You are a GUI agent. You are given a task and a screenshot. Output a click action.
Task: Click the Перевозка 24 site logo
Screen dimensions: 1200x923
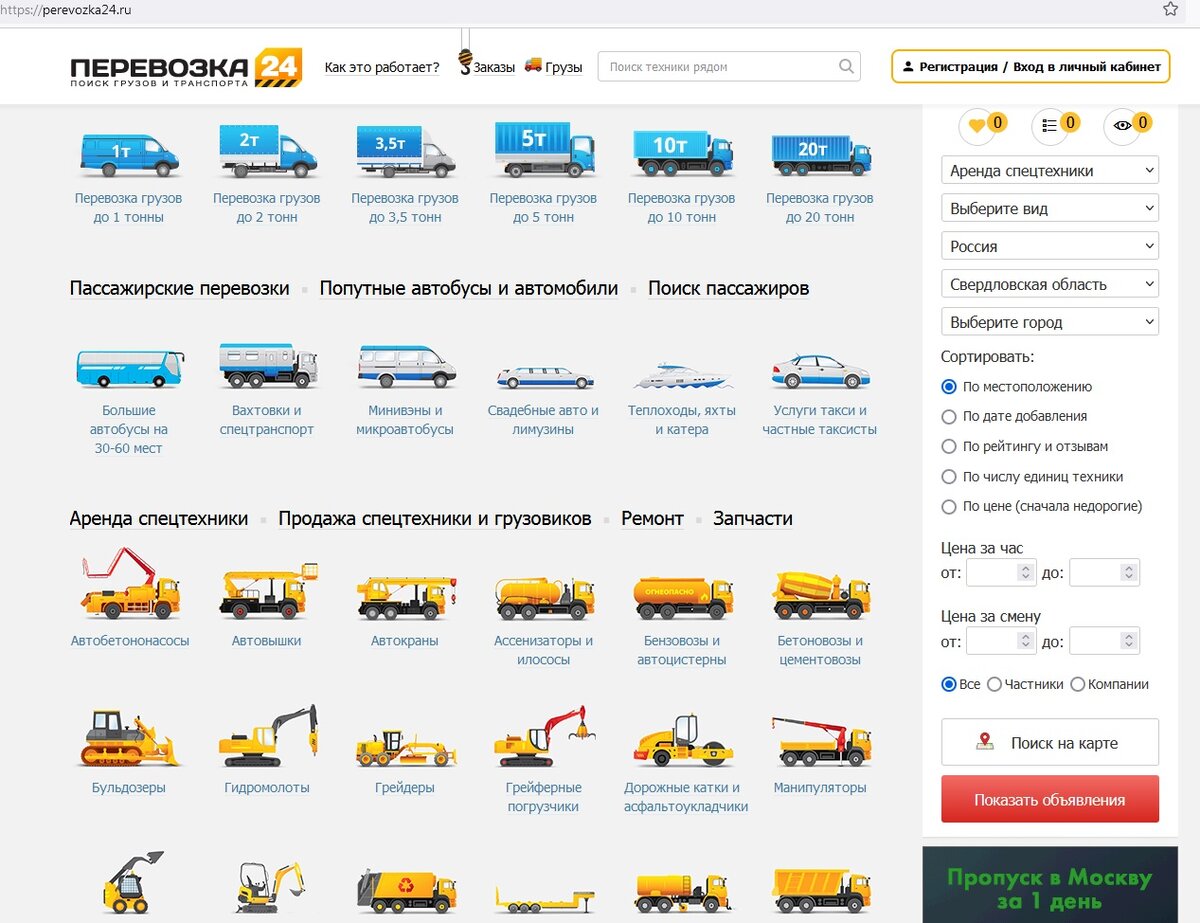pyautogui.click(x=186, y=68)
